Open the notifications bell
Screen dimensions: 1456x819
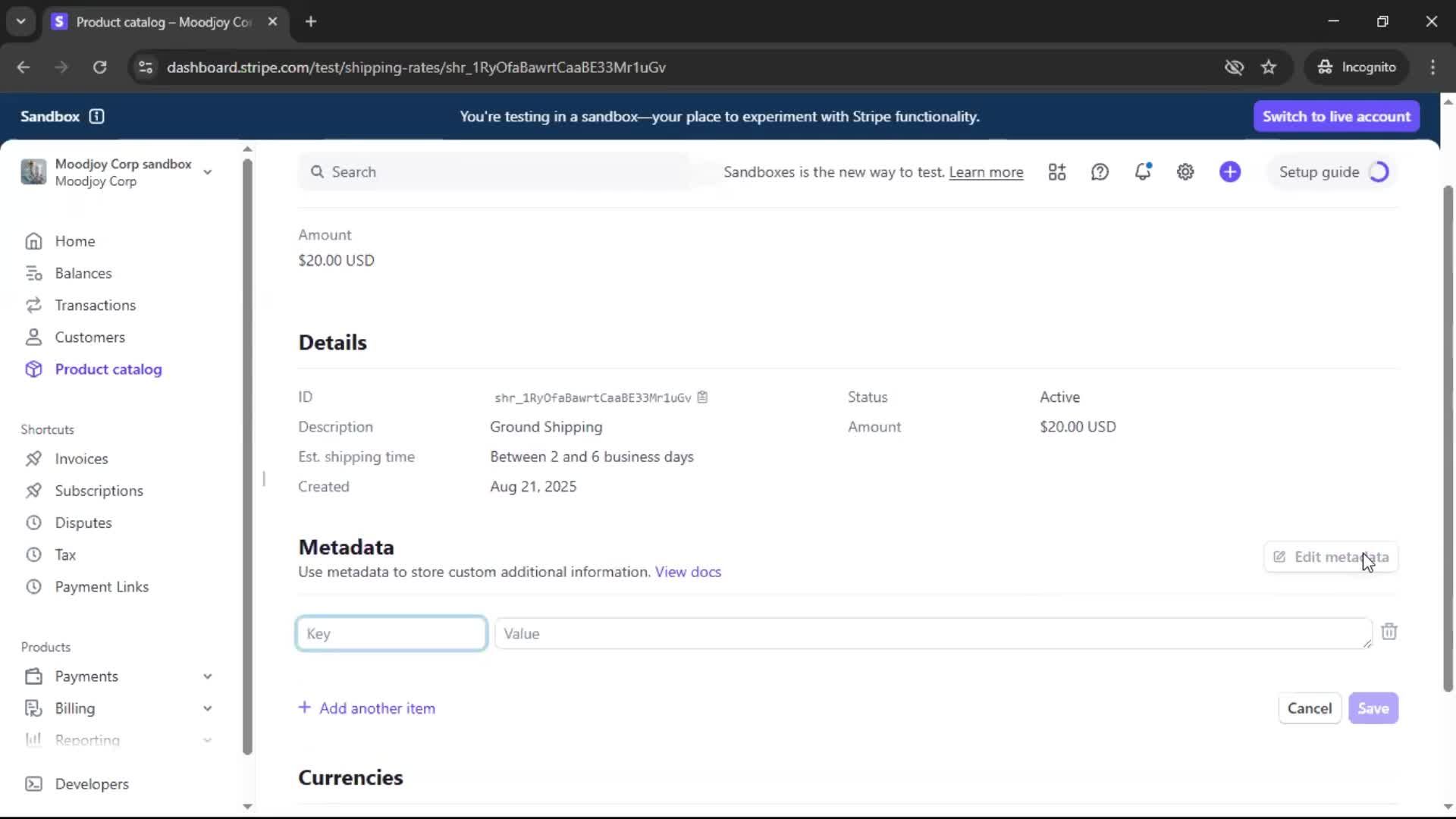1142,172
